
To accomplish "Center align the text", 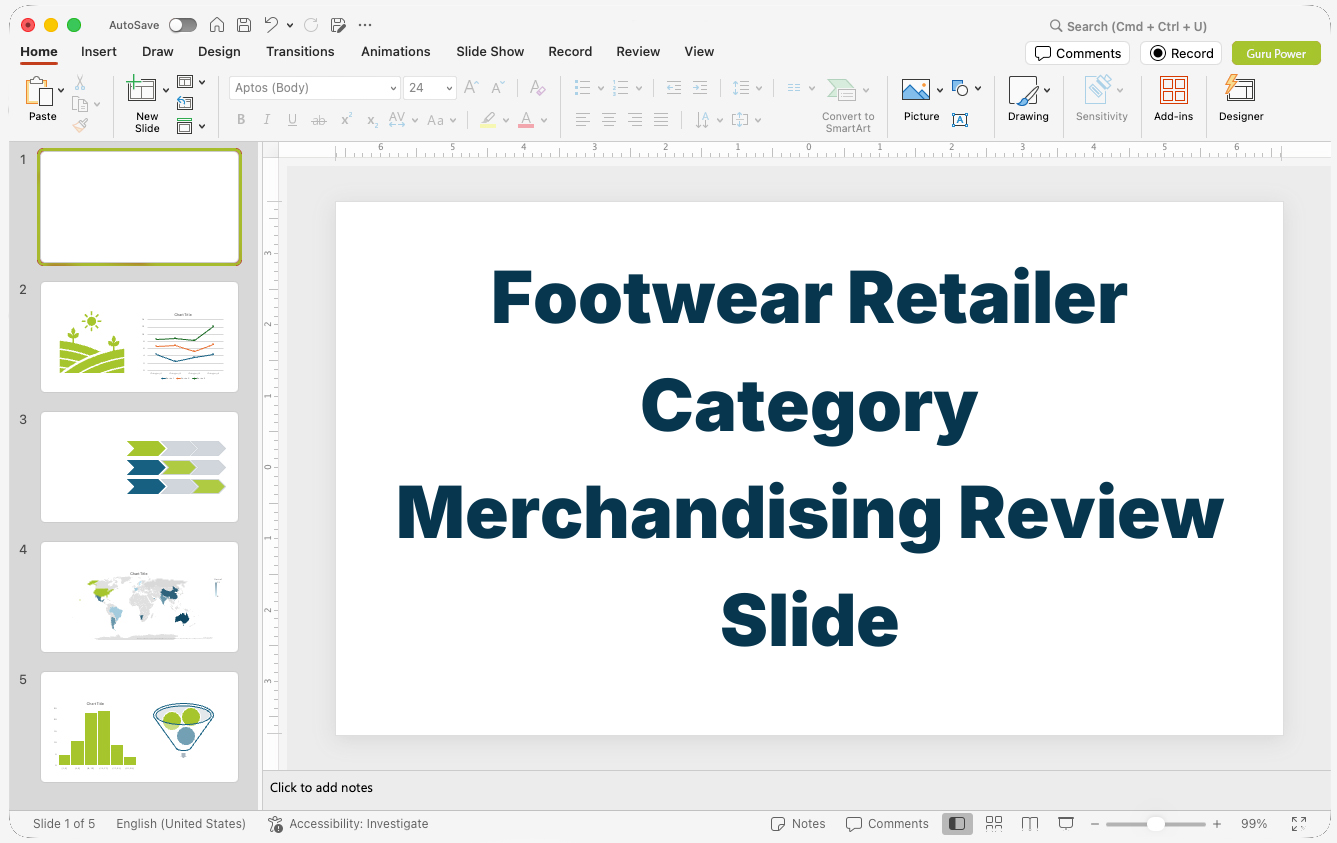I will pyautogui.click(x=609, y=120).
